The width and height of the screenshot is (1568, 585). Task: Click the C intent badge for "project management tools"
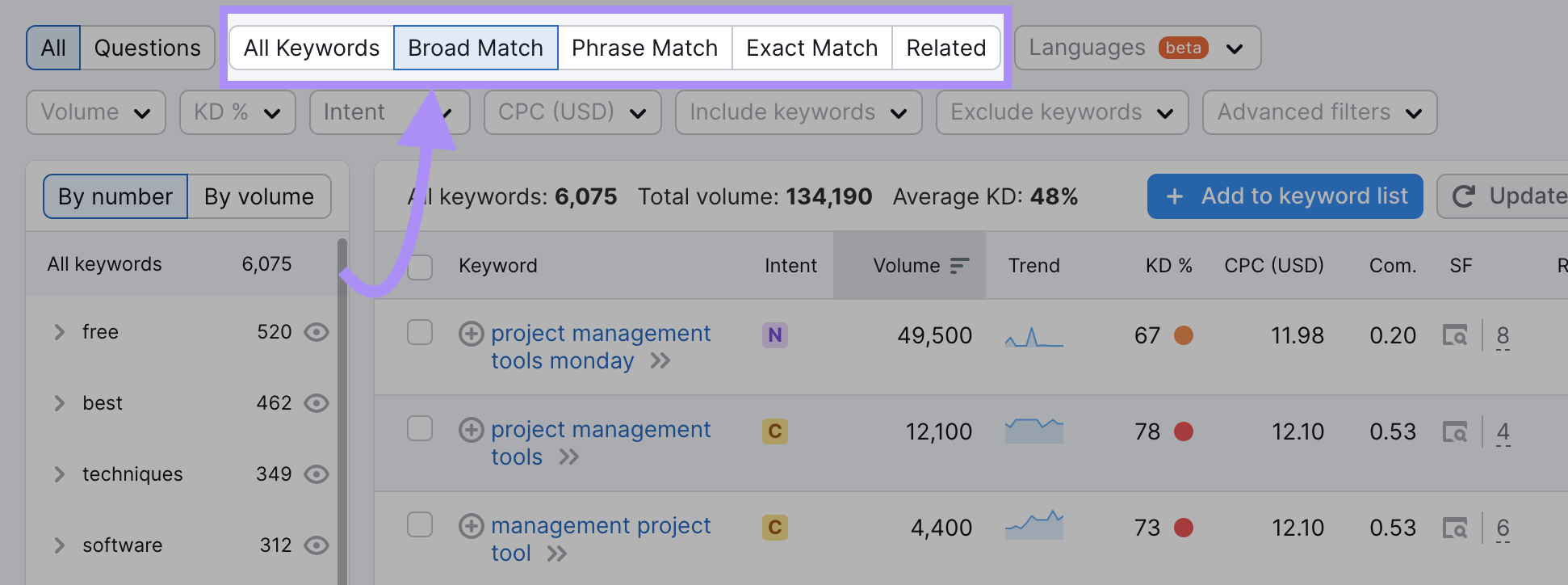click(774, 431)
